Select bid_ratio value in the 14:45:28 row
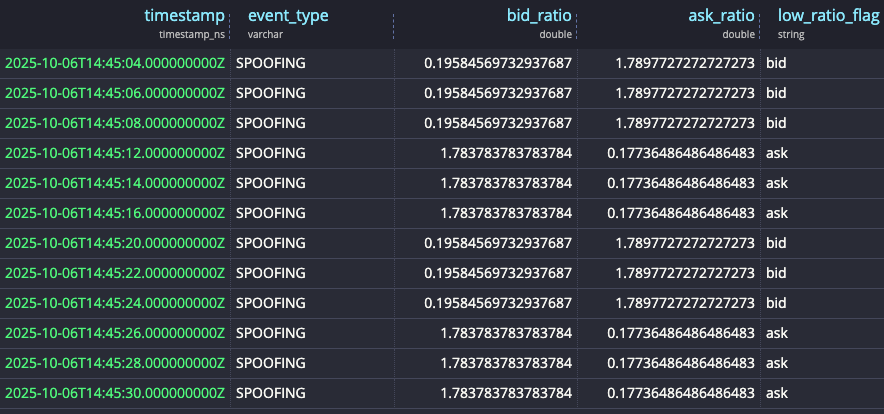Viewport: 884px width, 414px height. [507, 363]
